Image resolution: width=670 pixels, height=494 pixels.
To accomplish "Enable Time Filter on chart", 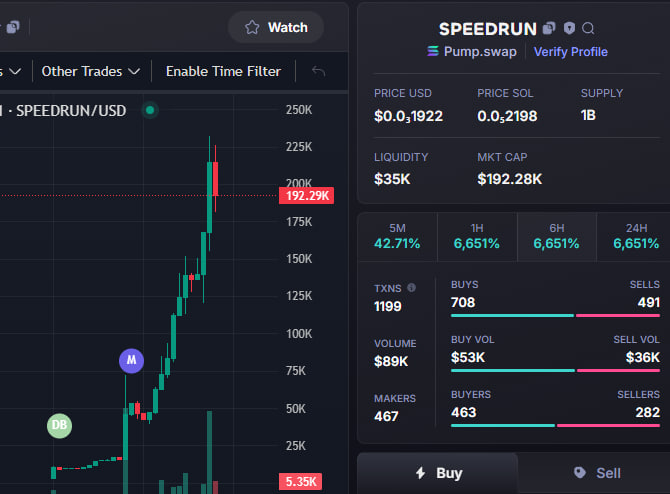I will coord(223,71).
